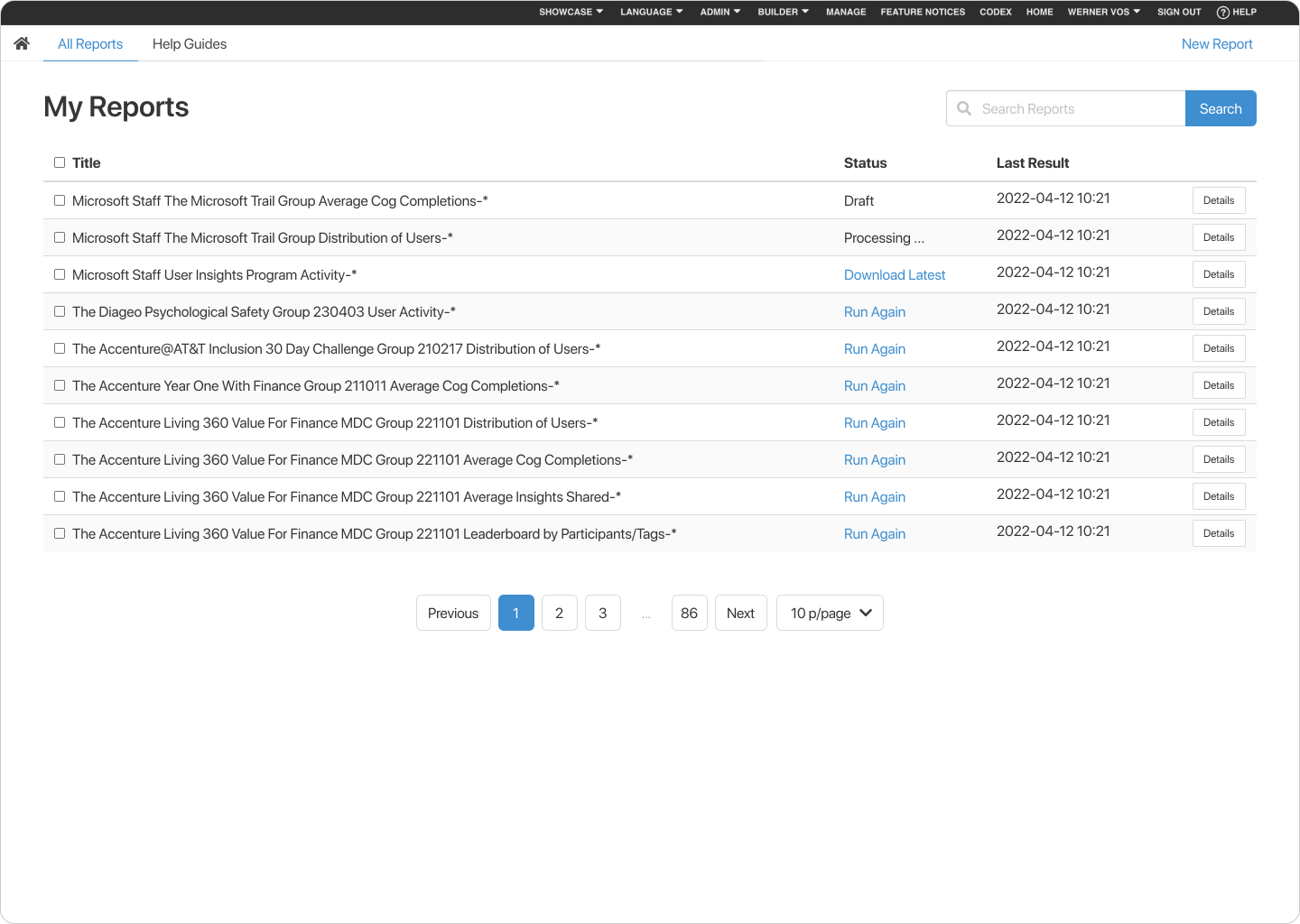Image resolution: width=1300 pixels, height=924 pixels.
Task: Create a New Report
Action: (1216, 43)
